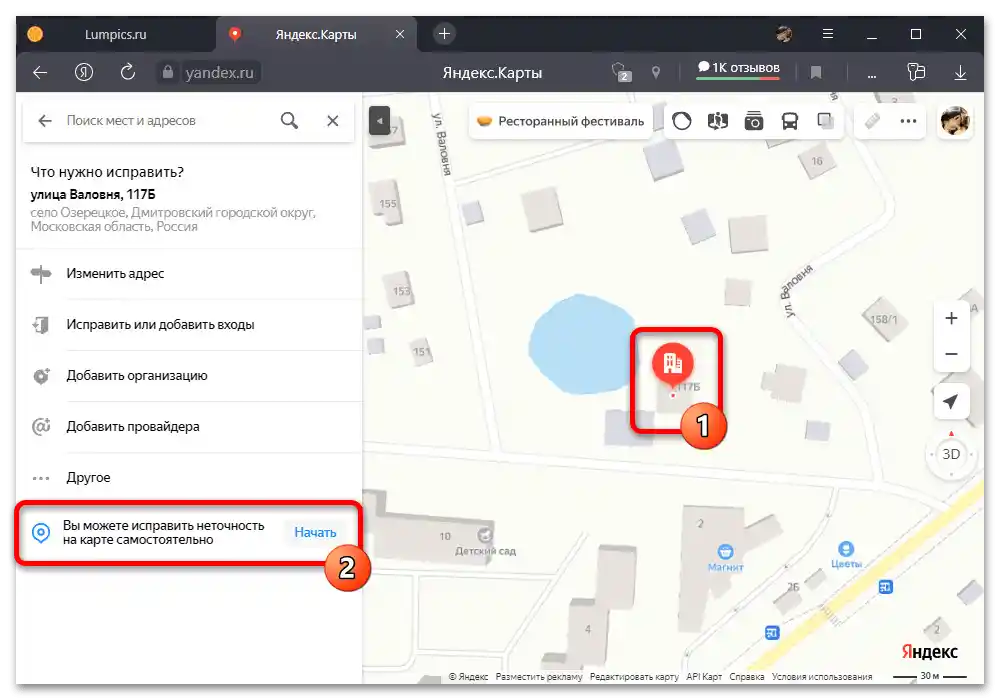This screenshot has width=1000, height=700.
Task: Close the Яндекс.Карты tab
Action: 400,34
